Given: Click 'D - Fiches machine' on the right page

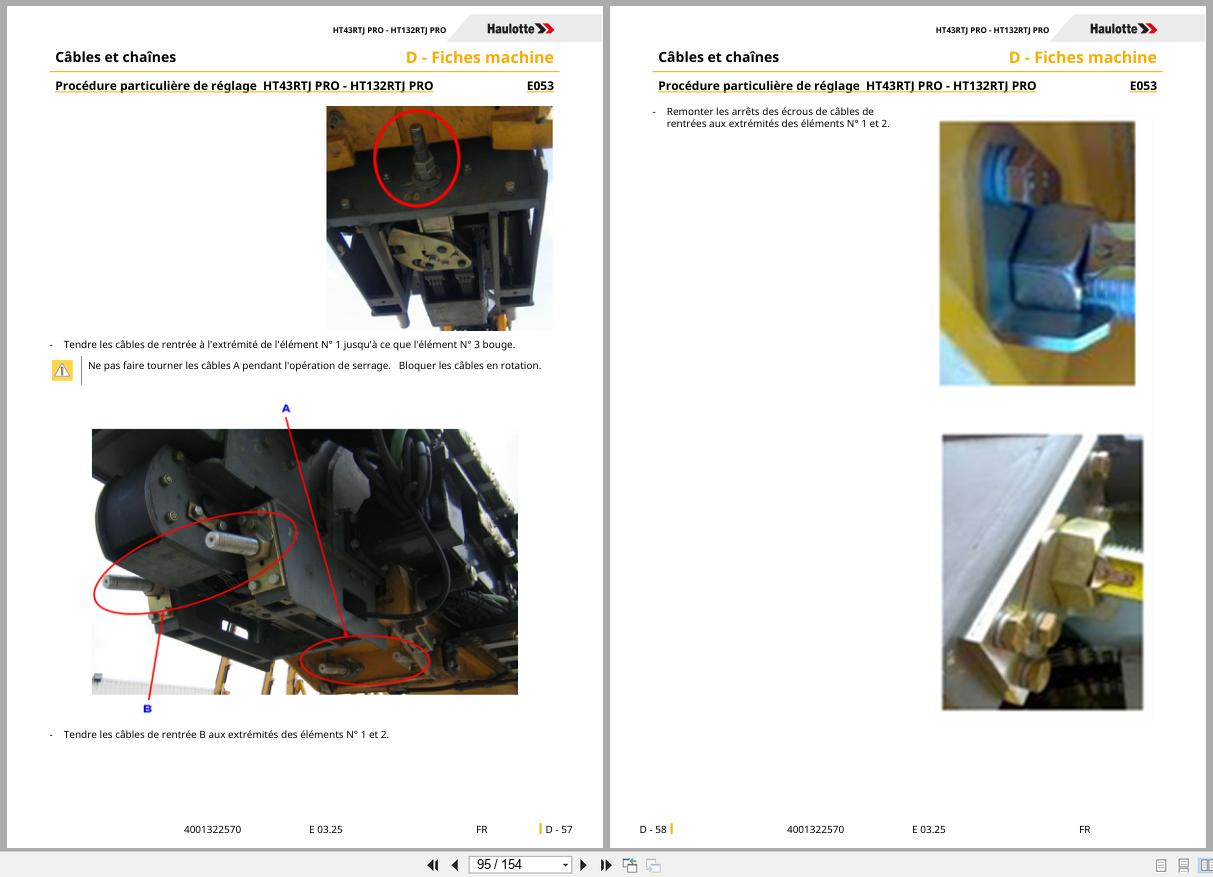Looking at the screenshot, I should tap(1082, 57).
